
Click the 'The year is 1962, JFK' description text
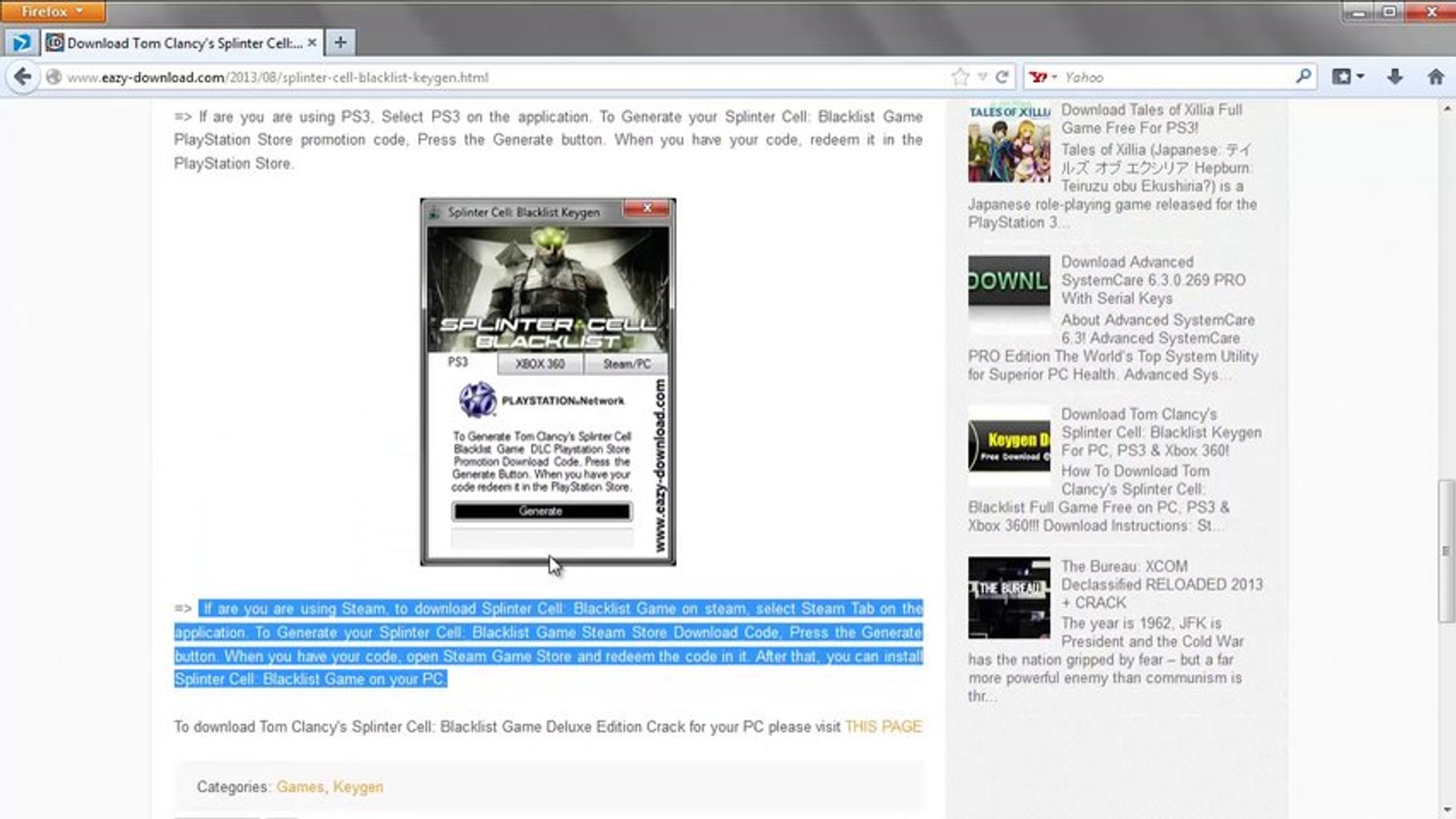1108,660
